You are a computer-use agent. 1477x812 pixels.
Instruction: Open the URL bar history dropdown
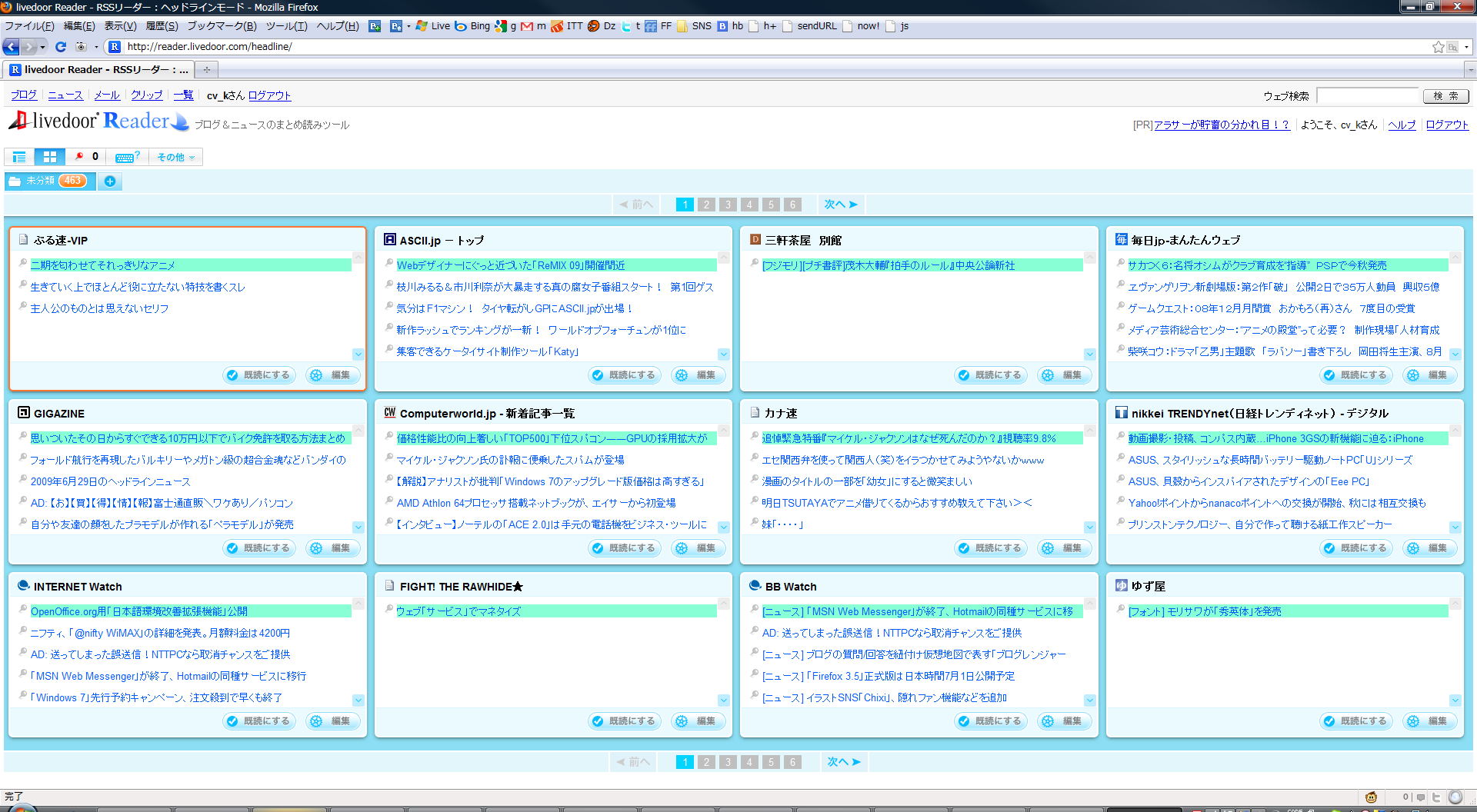click(x=1467, y=47)
